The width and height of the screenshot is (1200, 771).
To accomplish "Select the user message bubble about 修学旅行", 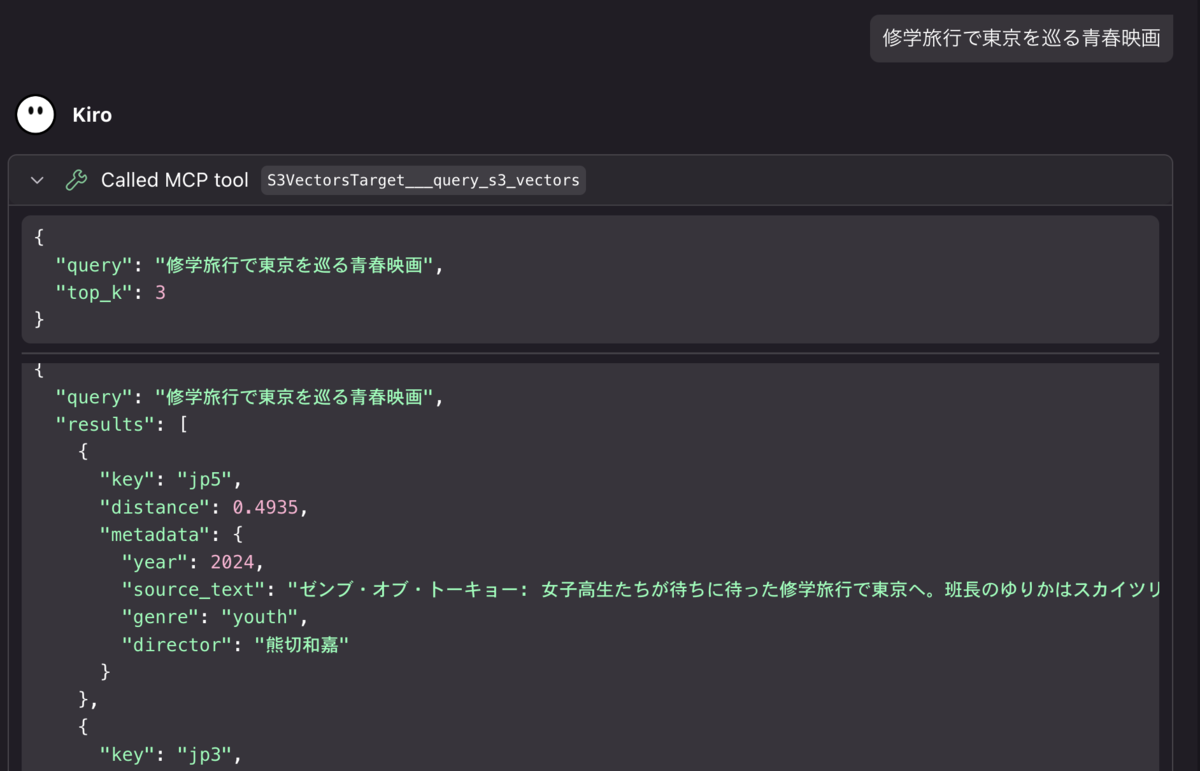I will point(1021,39).
